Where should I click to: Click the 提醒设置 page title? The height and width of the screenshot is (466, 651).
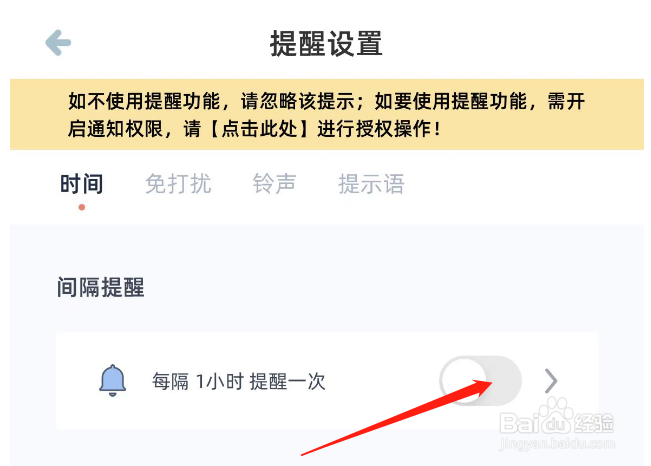[326, 43]
